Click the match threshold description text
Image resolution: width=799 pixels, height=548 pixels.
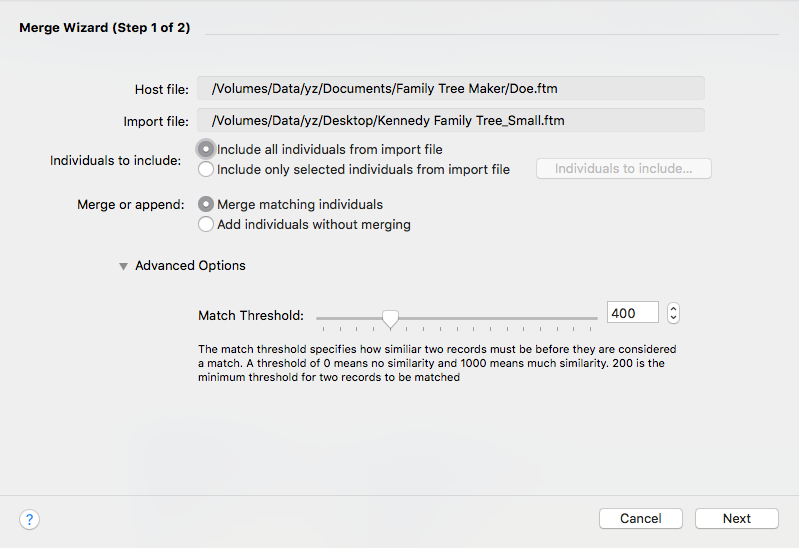click(x=437, y=363)
